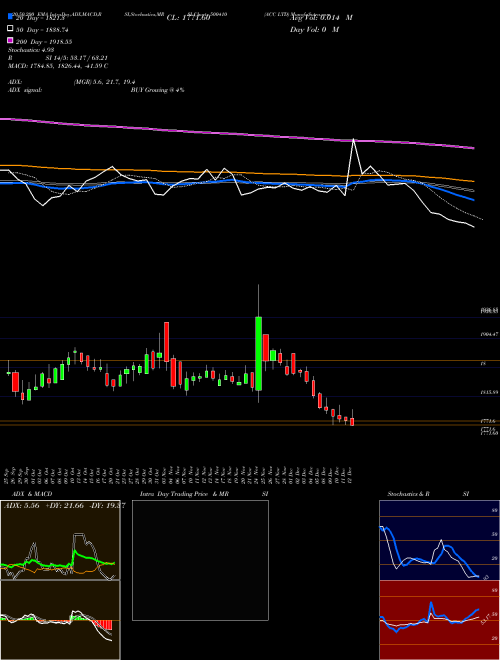Open the red RSI chart panel
The height and width of the screenshot is (660, 500).
(439, 620)
